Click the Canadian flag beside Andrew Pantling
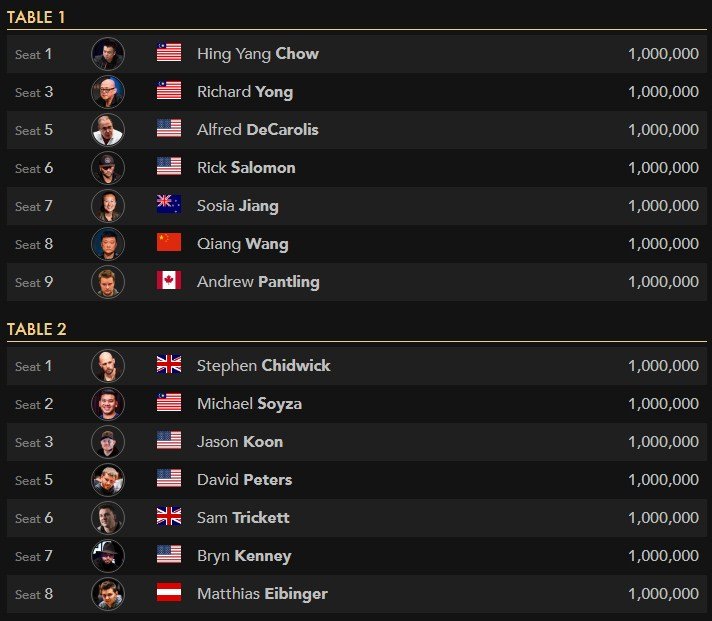712x621 pixels. 169,282
